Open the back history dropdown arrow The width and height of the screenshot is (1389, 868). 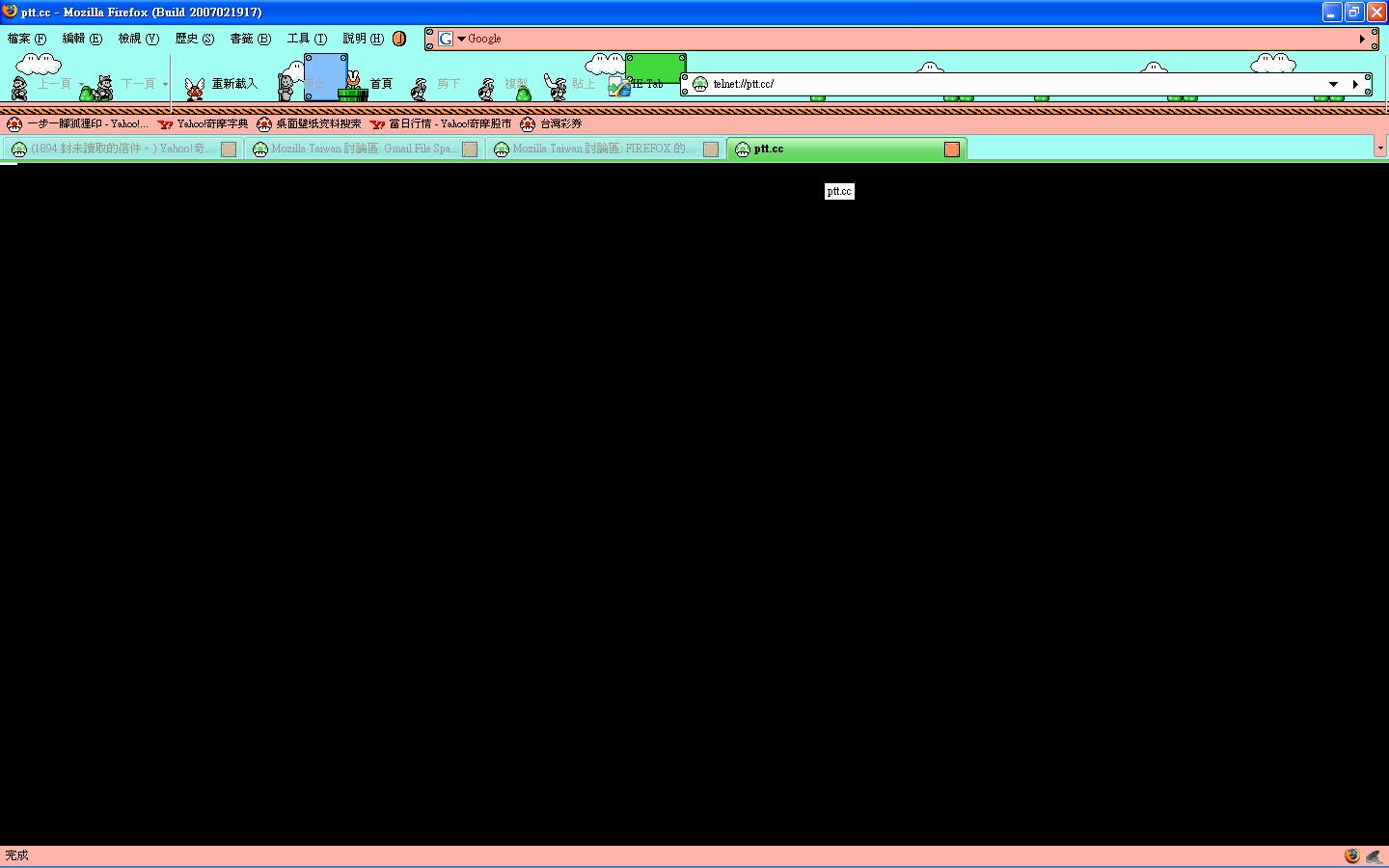(81, 85)
